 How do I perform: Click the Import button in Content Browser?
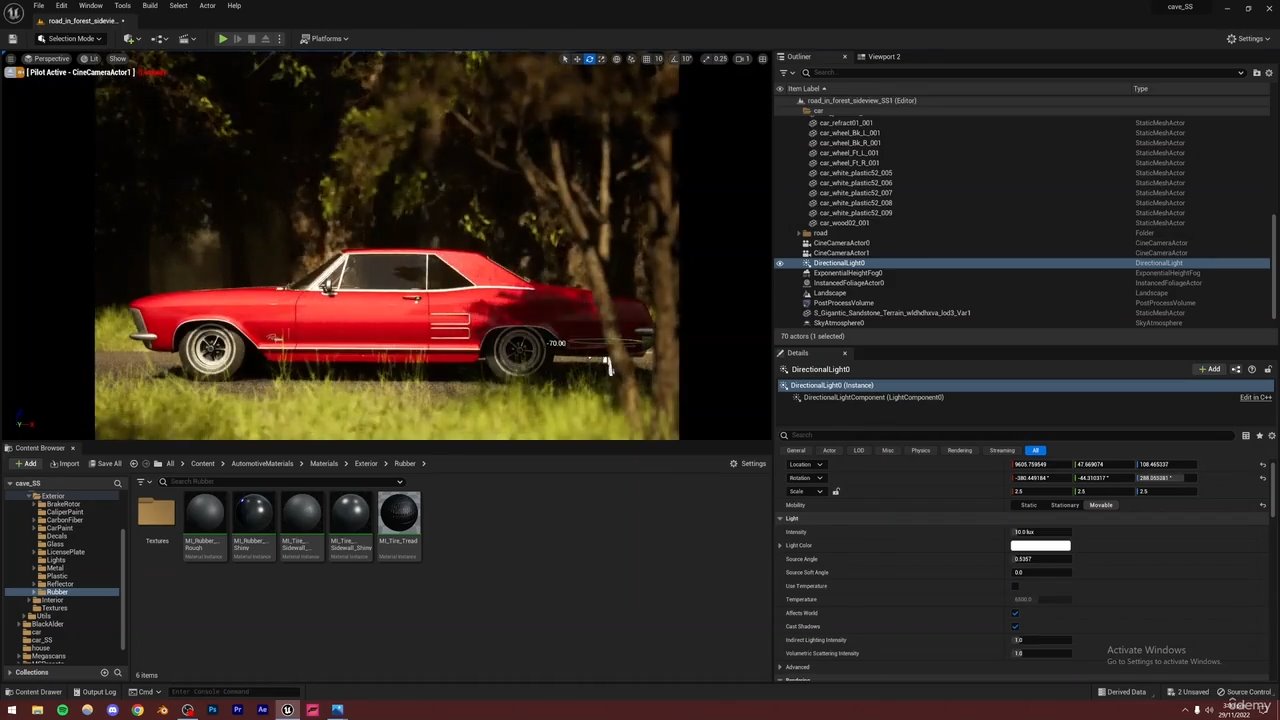pyautogui.click(x=64, y=464)
